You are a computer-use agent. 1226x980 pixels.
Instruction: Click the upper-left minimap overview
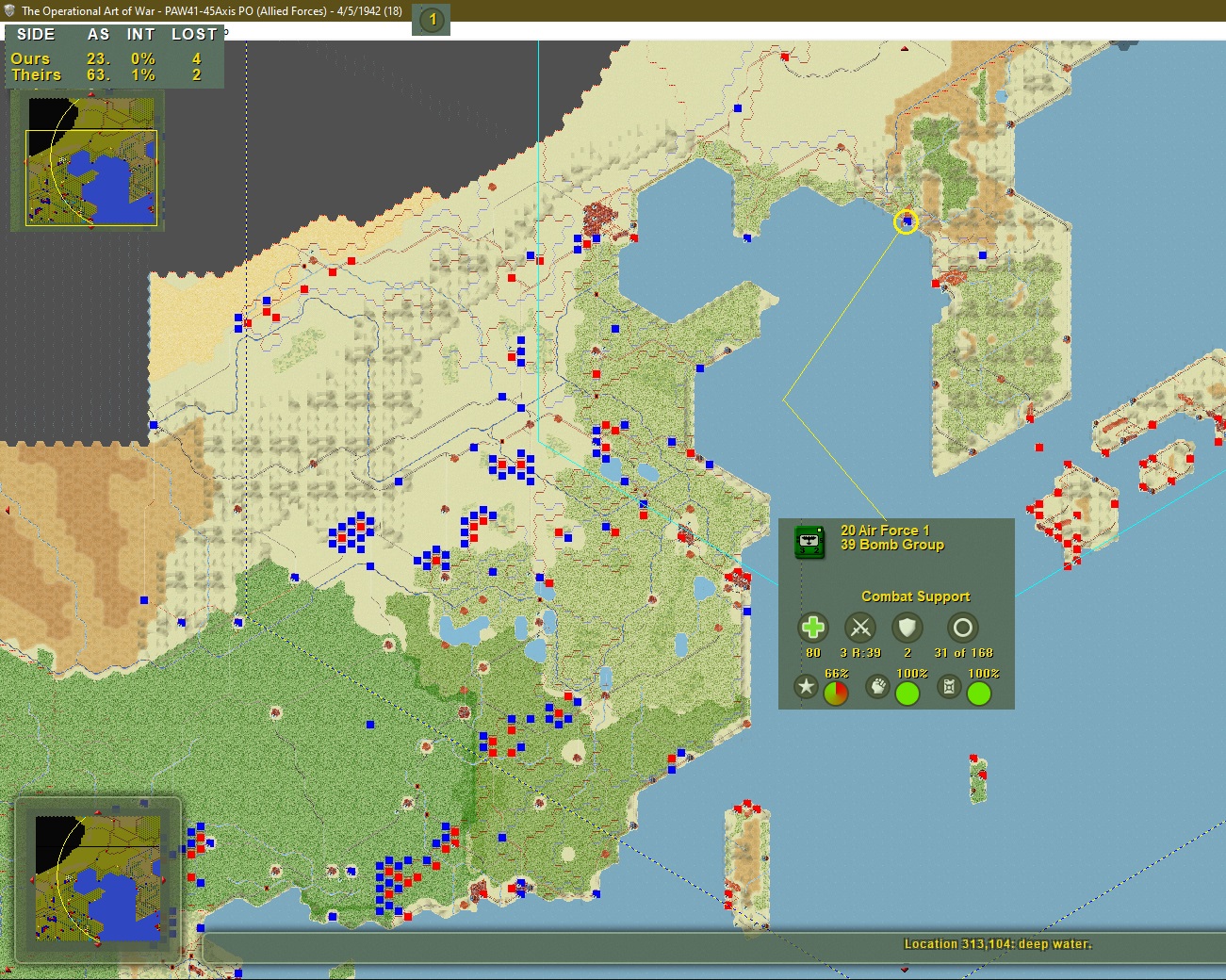coord(91,160)
